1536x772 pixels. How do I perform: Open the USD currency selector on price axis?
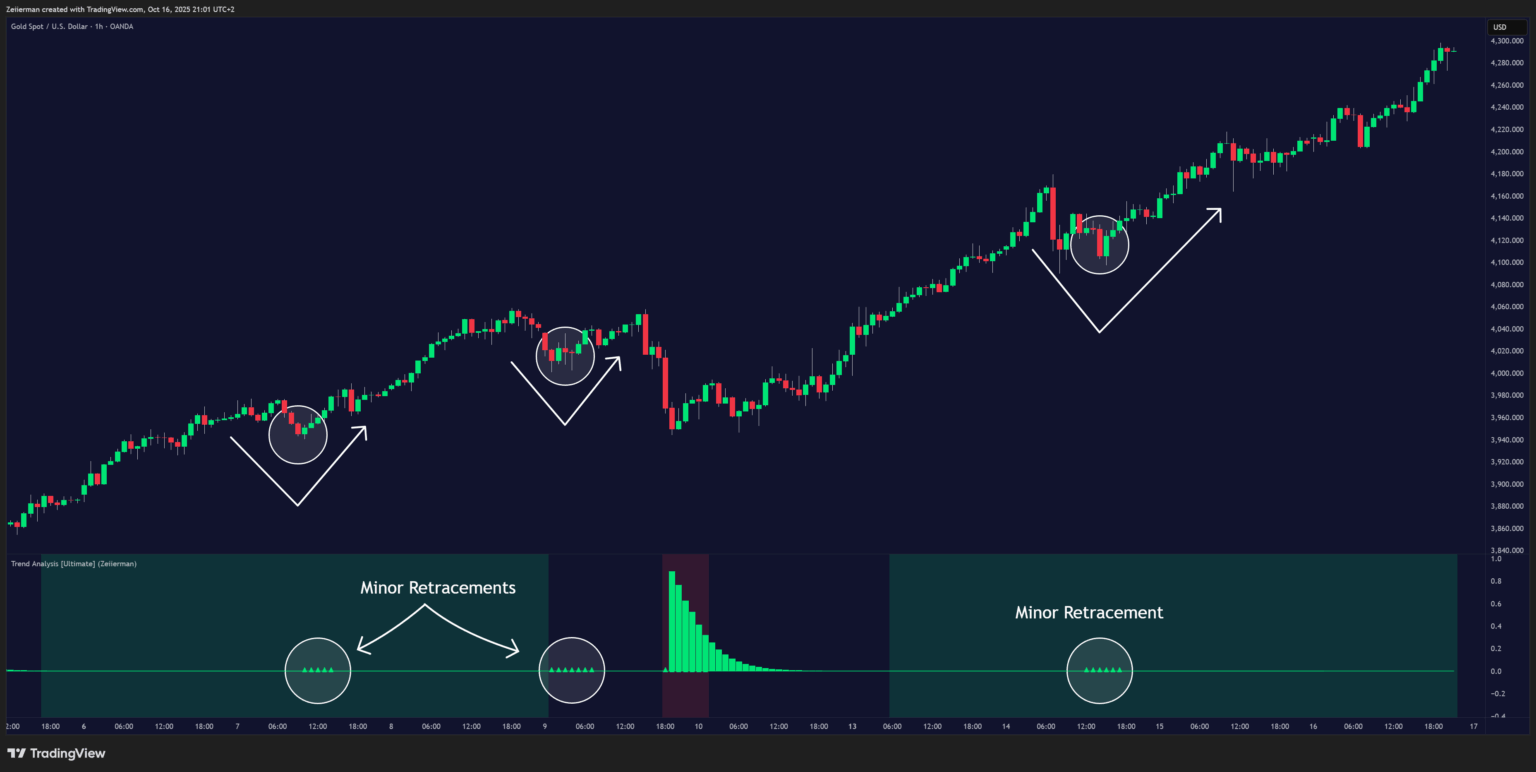point(1499,27)
